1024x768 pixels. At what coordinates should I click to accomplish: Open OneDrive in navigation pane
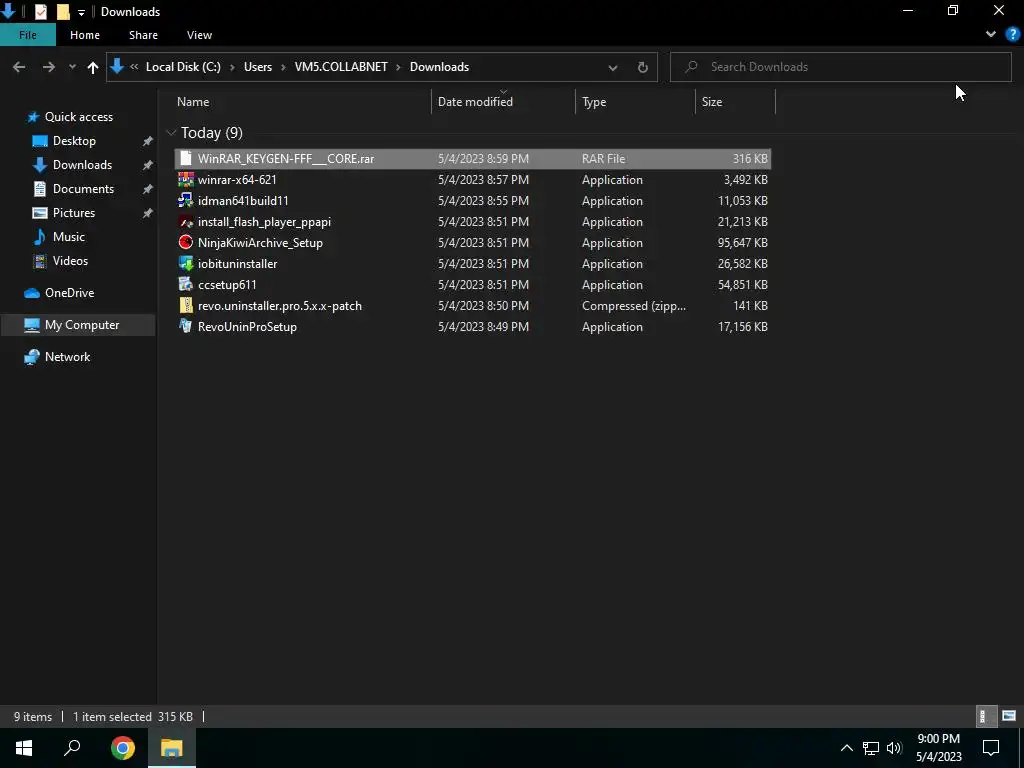(x=69, y=293)
